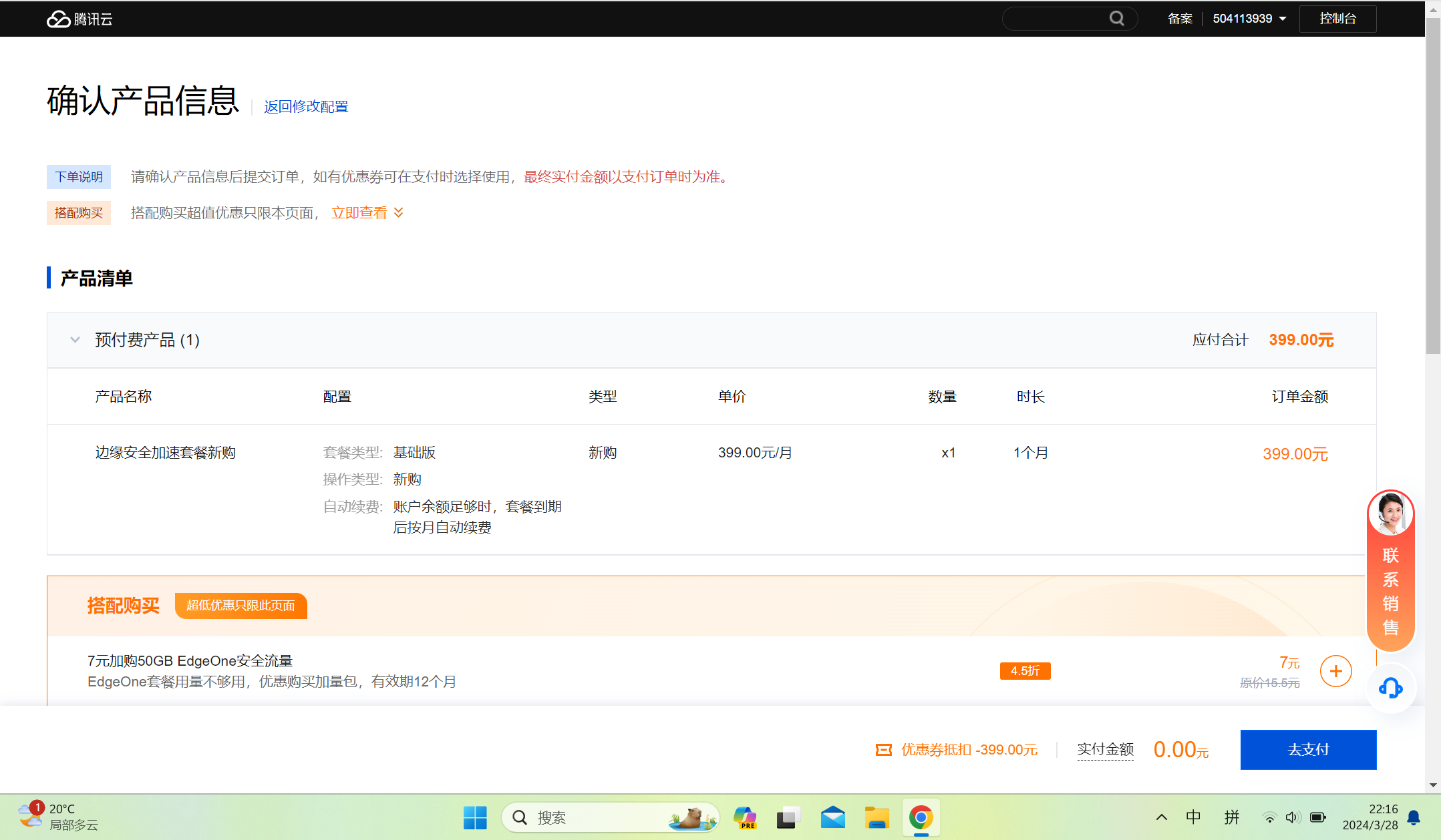
Task: Click the 应付合计 399.00元 total
Action: click(x=1263, y=340)
